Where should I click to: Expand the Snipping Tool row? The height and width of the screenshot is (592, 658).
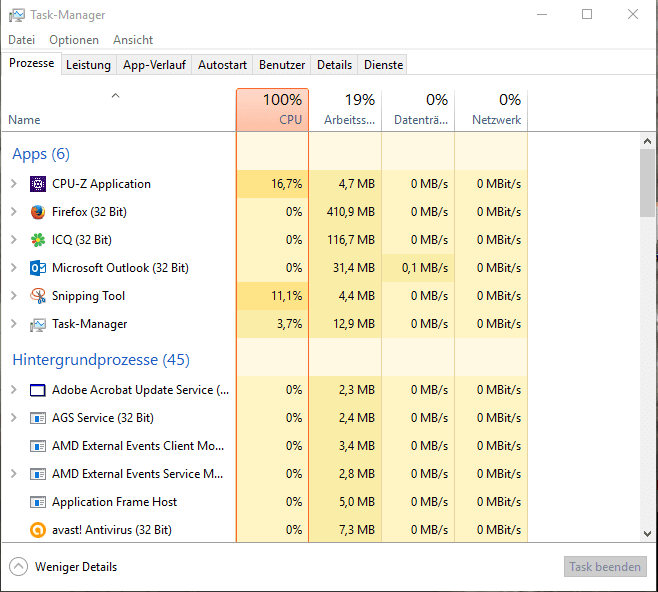pos(14,296)
